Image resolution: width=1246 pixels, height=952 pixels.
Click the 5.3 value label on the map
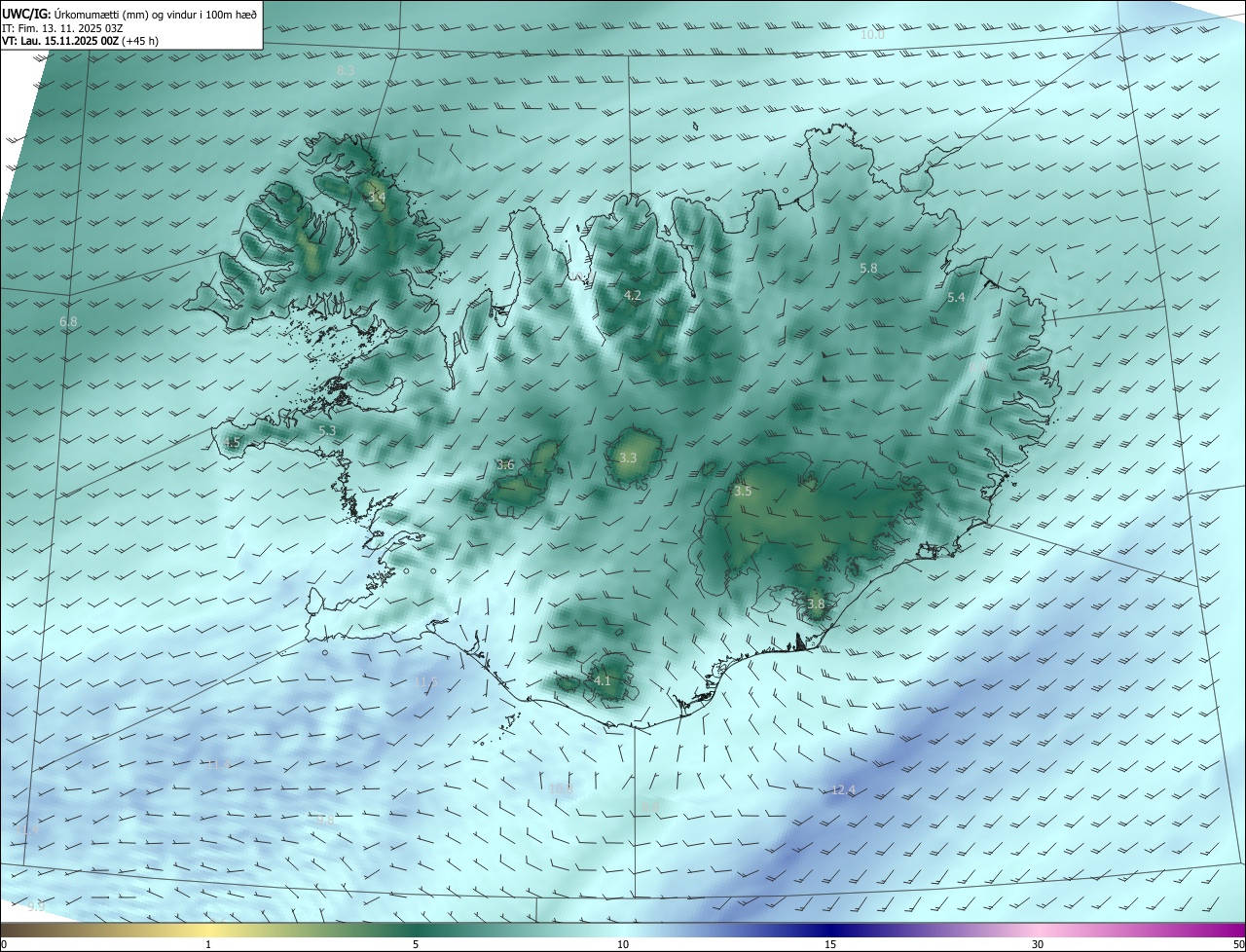click(327, 430)
